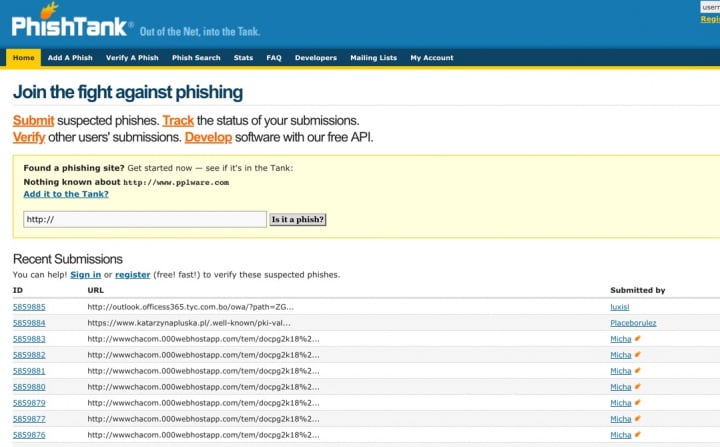
Task: Open submission ID 5859884
Action: (x=29, y=323)
